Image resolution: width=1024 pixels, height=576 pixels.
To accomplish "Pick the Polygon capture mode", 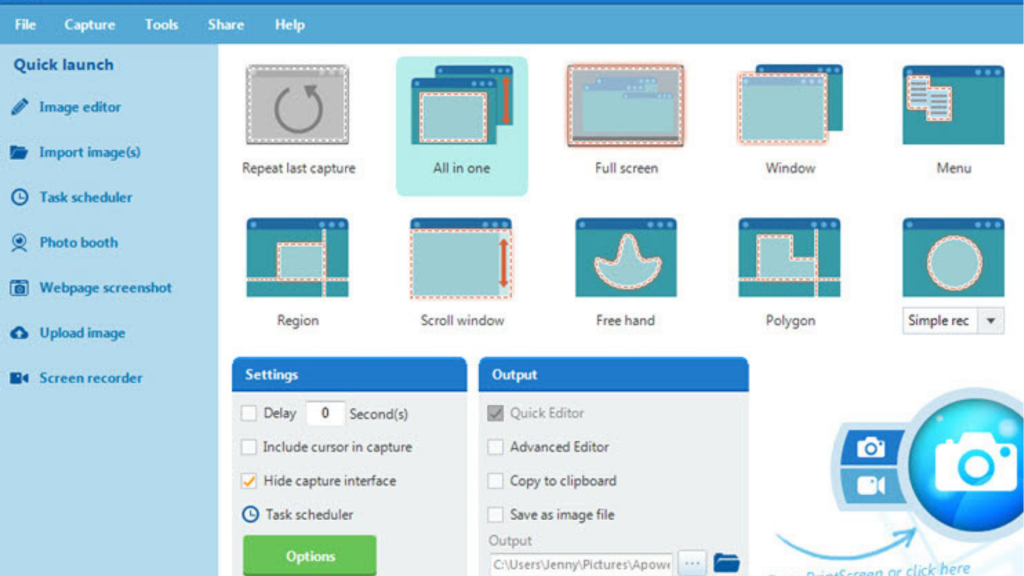I will pos(789,257).
